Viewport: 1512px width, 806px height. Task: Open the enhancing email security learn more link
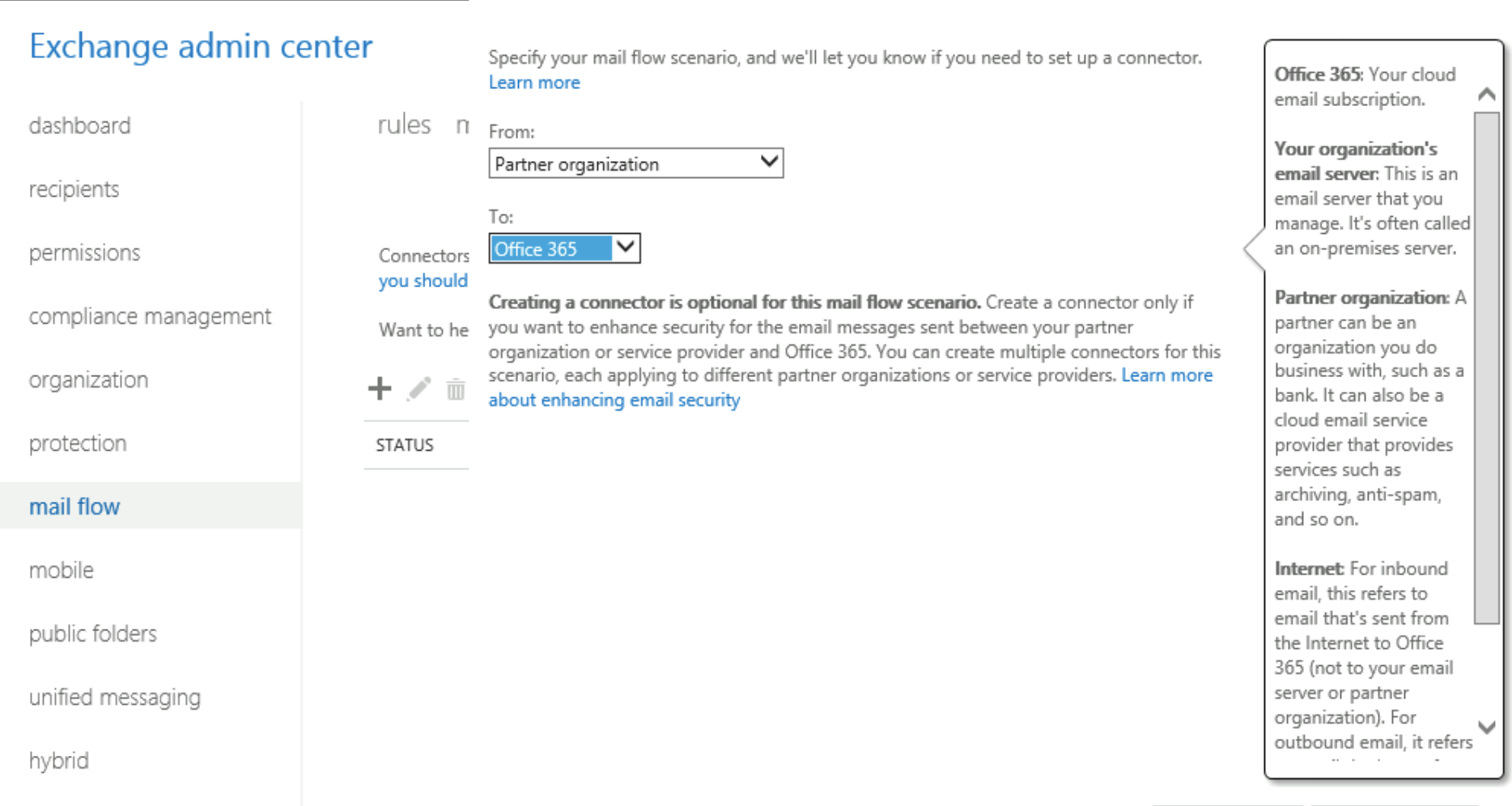(x=614, y=399)
